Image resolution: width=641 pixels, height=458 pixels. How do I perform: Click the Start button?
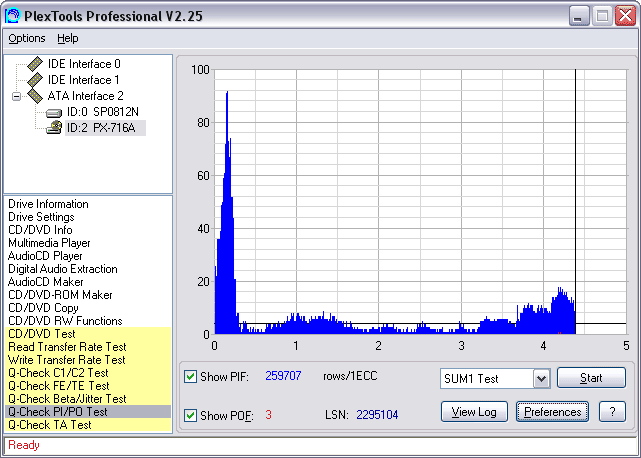click(591, 377)
